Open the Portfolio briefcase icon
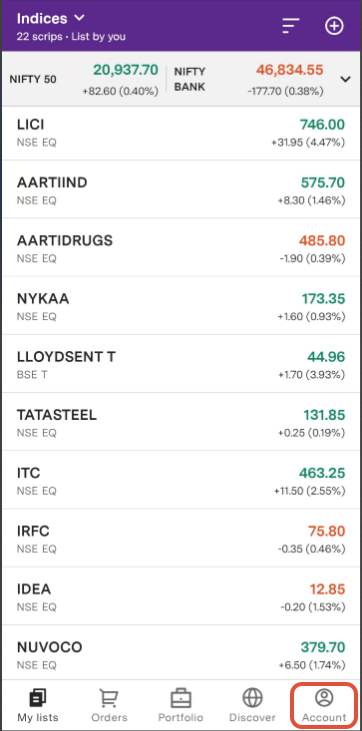Image resolution: width=362 pixels, height=731 pixels. (181, 698)
